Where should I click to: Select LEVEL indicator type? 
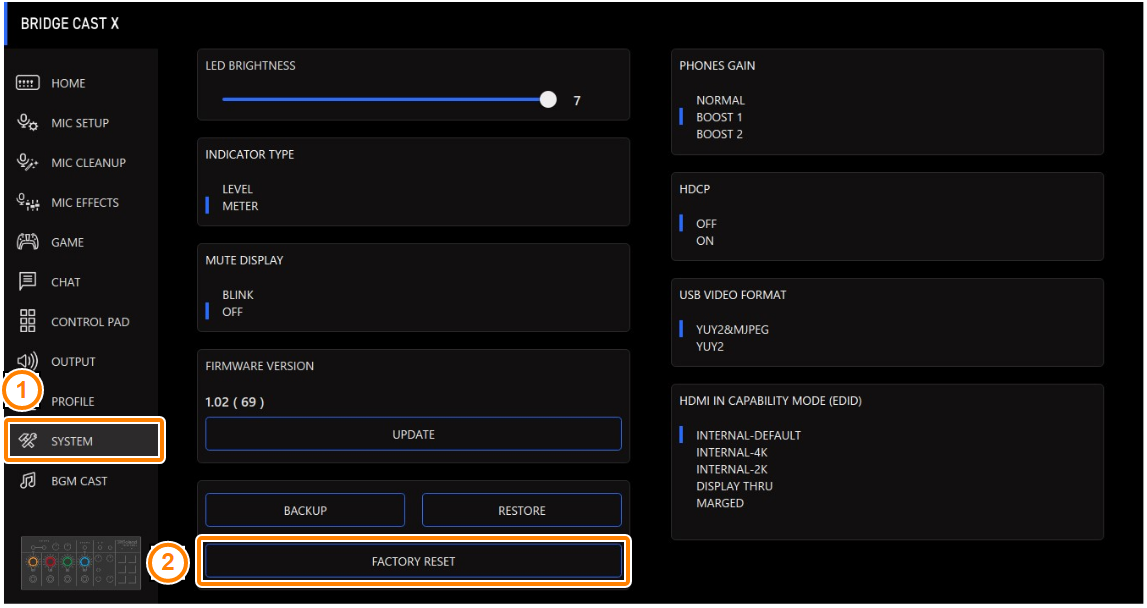(x=237, y=189)
